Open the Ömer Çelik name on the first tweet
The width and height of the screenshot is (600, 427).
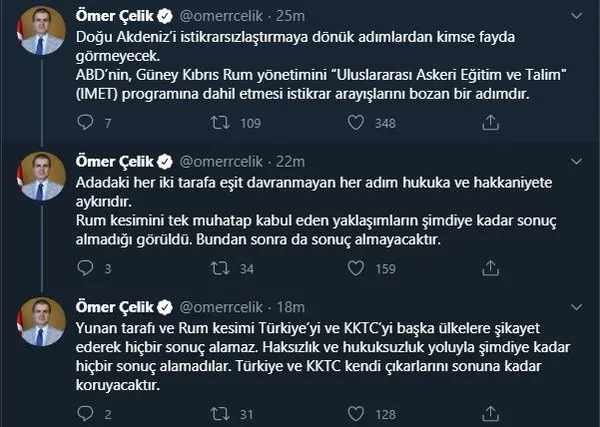click(x=112, y=17)
